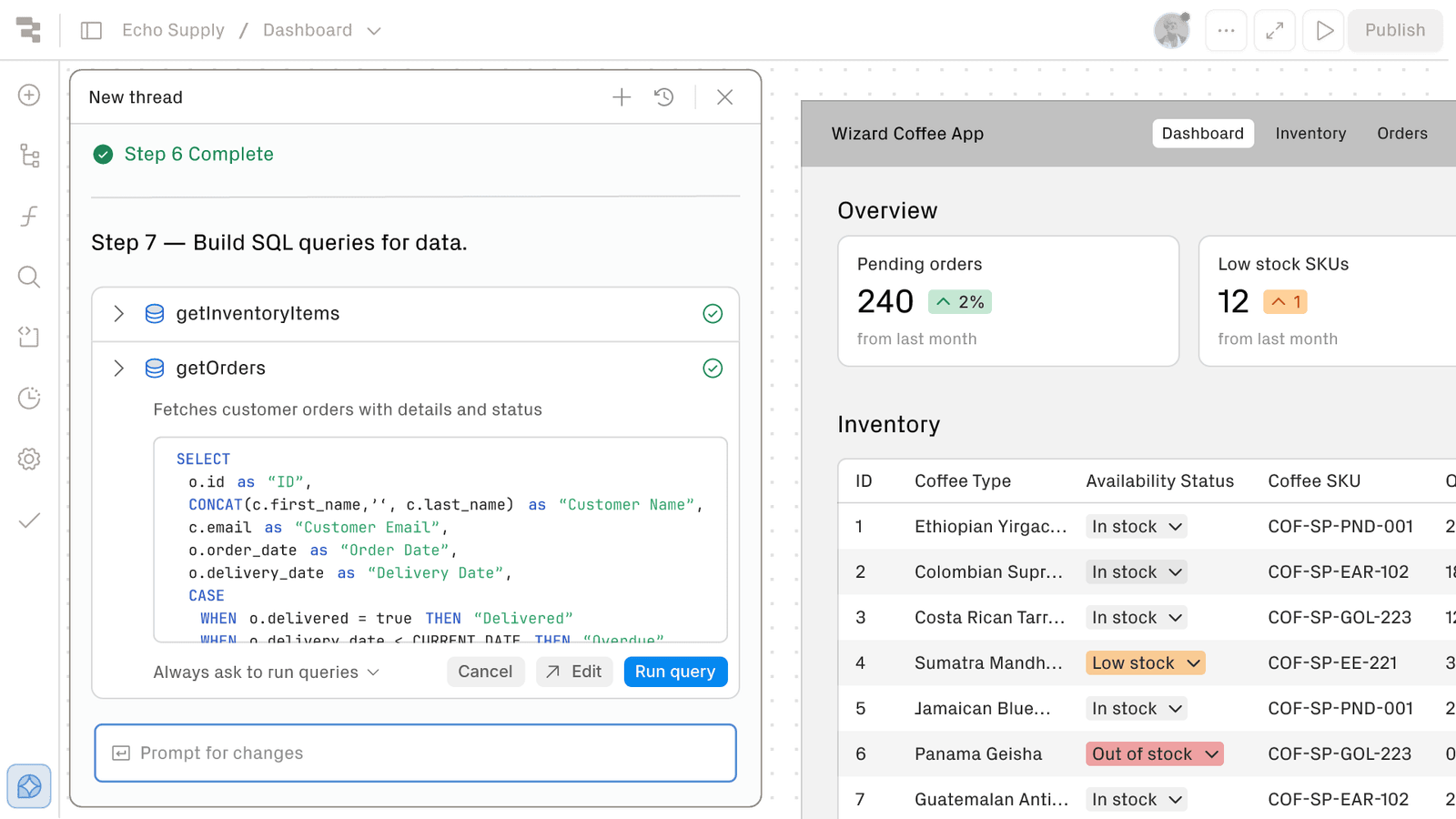Click the components package icon in sidebar
1456x819 pixels.
[x=29, y=338]
